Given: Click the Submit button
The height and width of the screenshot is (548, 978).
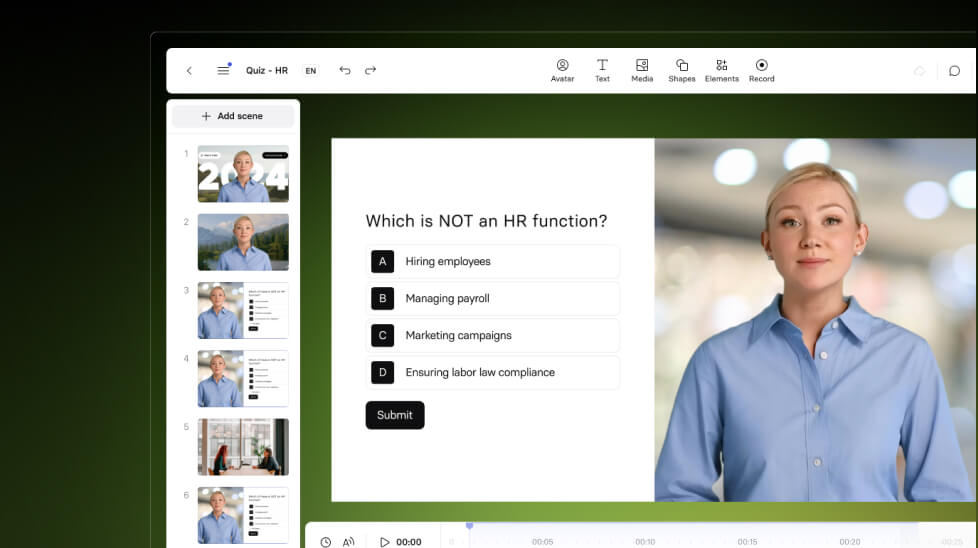Looking at the screenshot, I should pyautogui.click(x=395, y=415).
